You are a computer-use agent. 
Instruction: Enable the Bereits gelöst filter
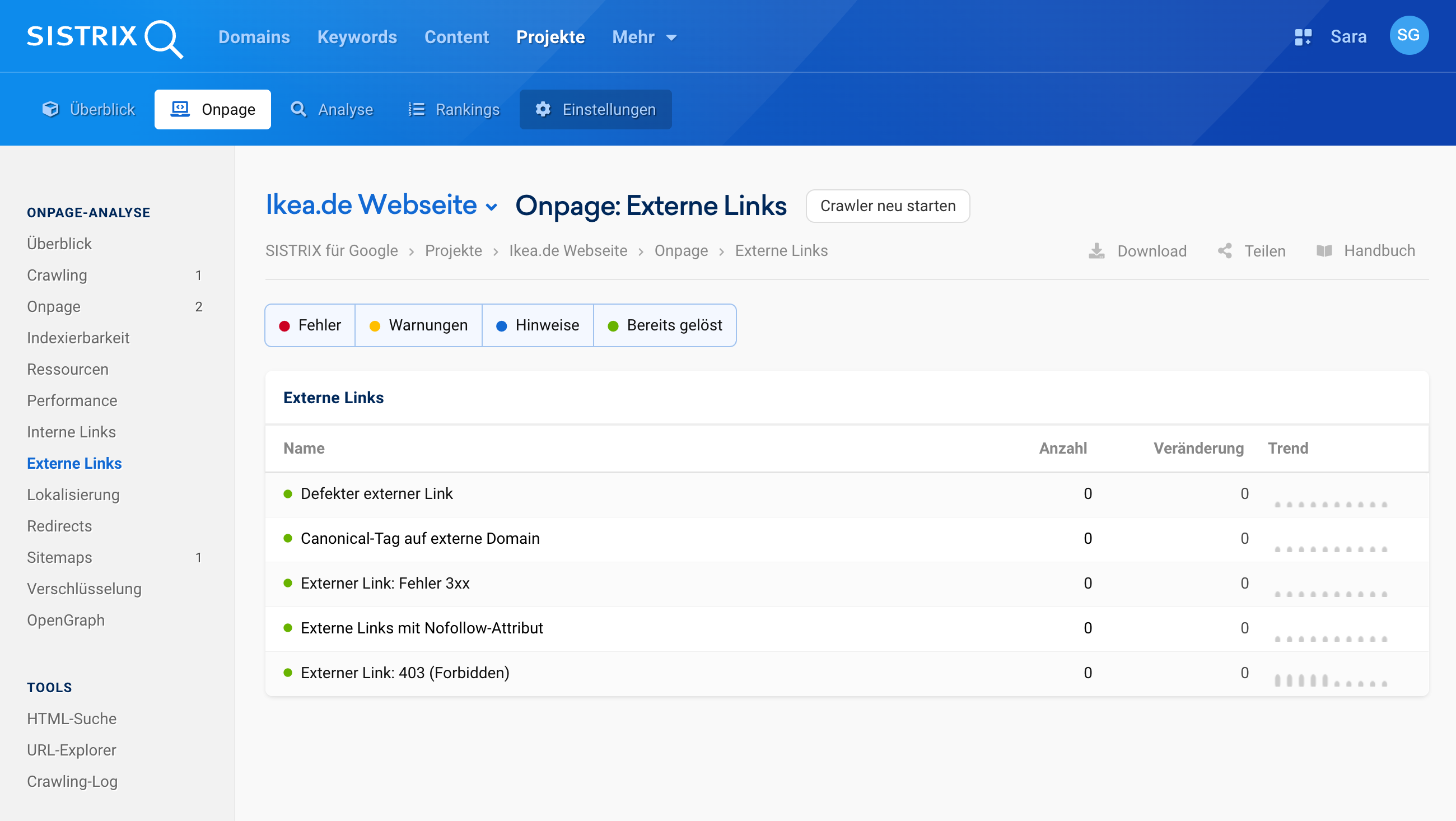click(665, 325)
